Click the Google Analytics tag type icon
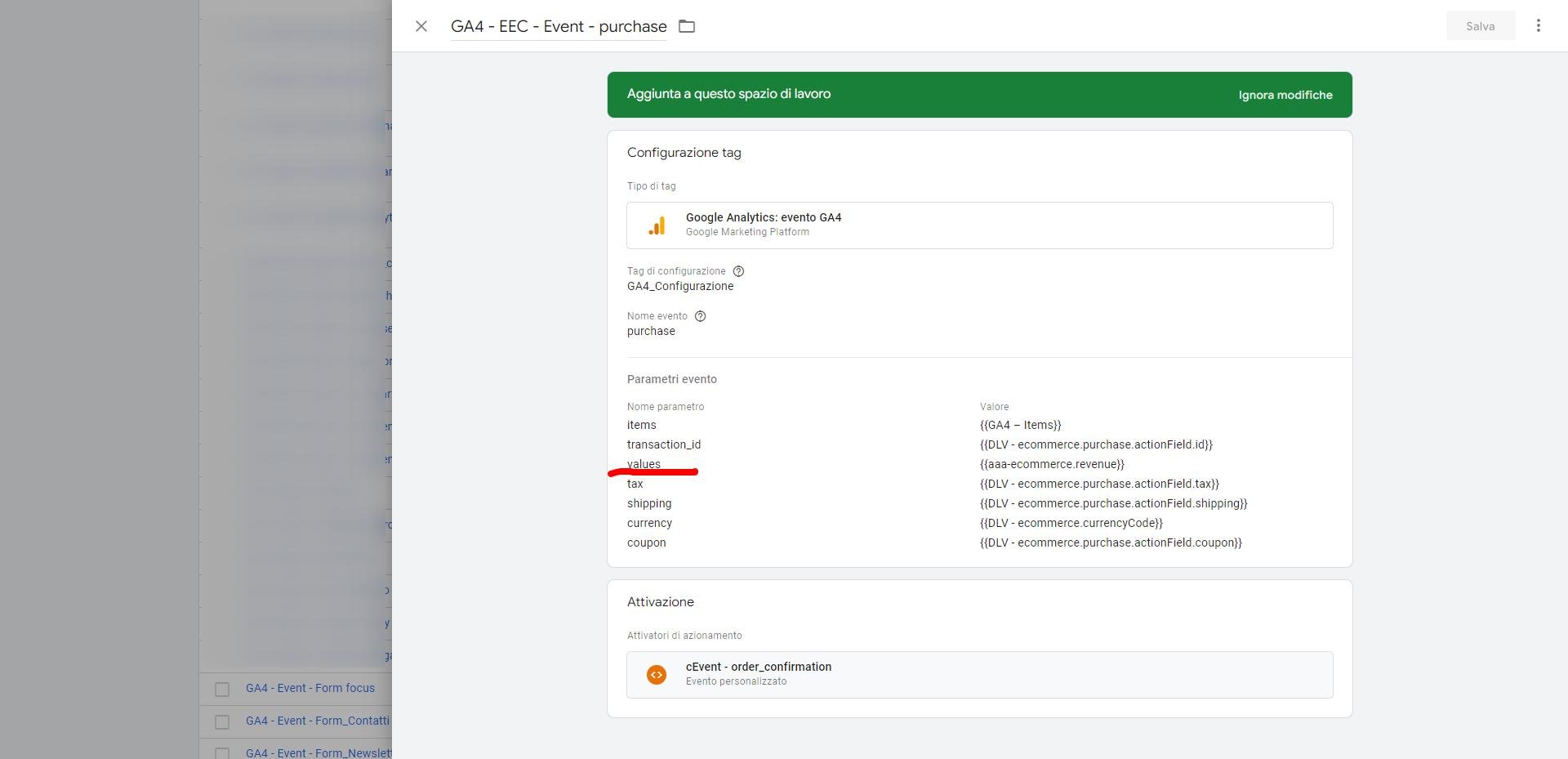This screenshot has width=1568, height=759. tap(657, 225)
